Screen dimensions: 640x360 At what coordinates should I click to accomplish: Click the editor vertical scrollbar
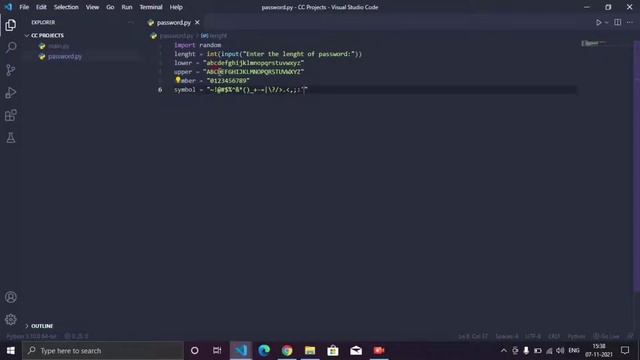click(x=636, y=167)
